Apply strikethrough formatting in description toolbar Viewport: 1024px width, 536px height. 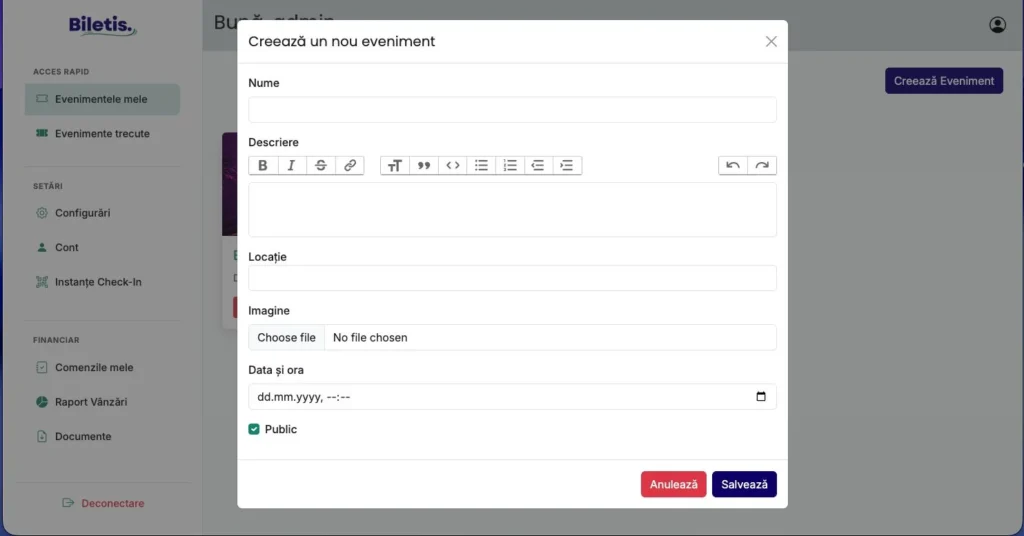pos(321,166)
